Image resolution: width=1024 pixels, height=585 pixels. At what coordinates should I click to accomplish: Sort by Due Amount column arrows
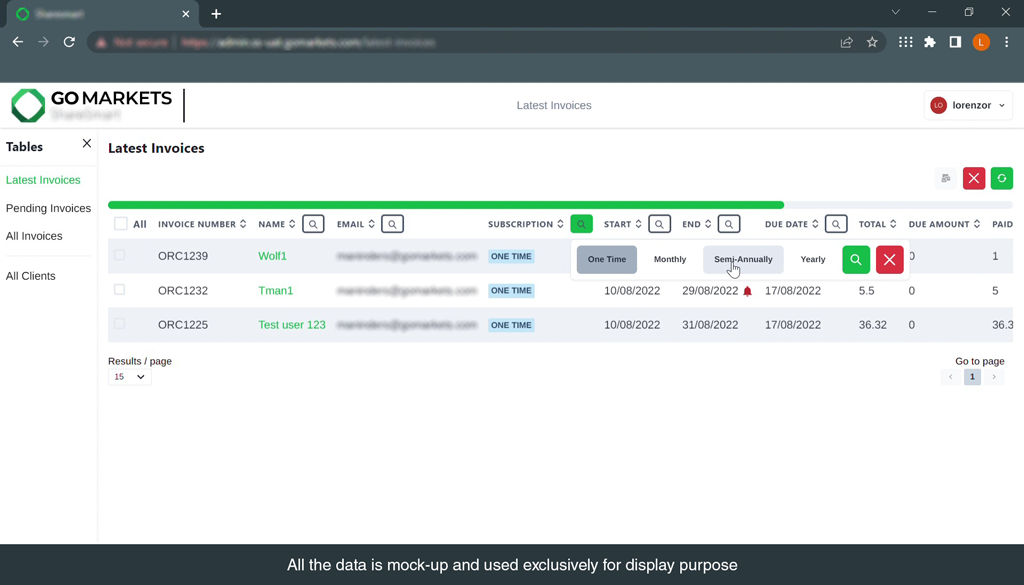pyautogui.click(x=977, y=224)
